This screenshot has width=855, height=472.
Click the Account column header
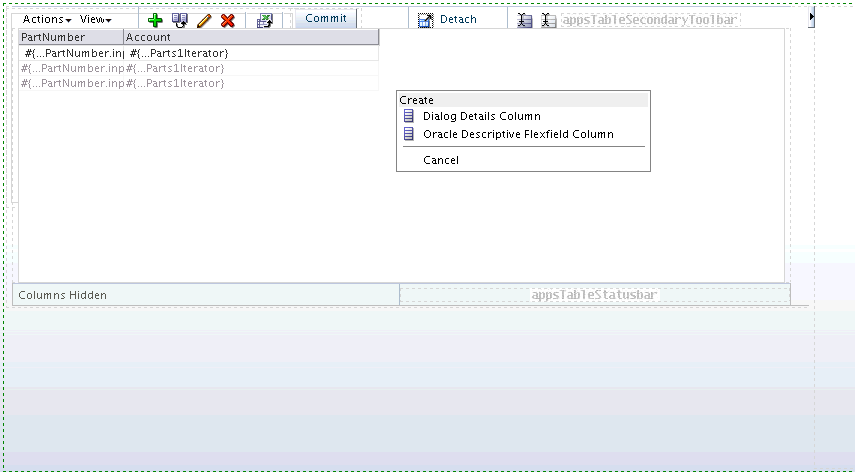(x=251, y=37)
